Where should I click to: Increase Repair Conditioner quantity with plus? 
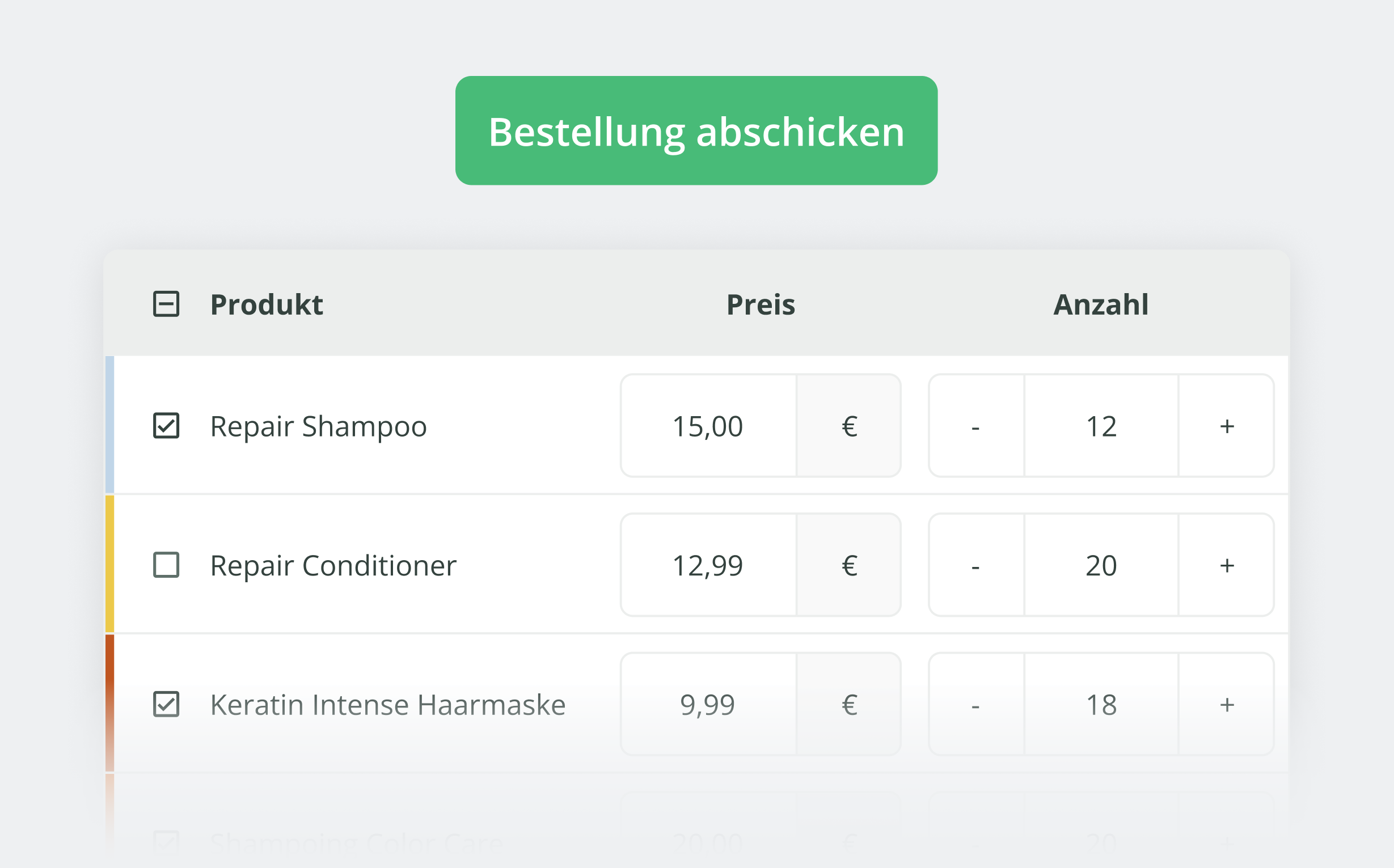(x=1226, y=565)
